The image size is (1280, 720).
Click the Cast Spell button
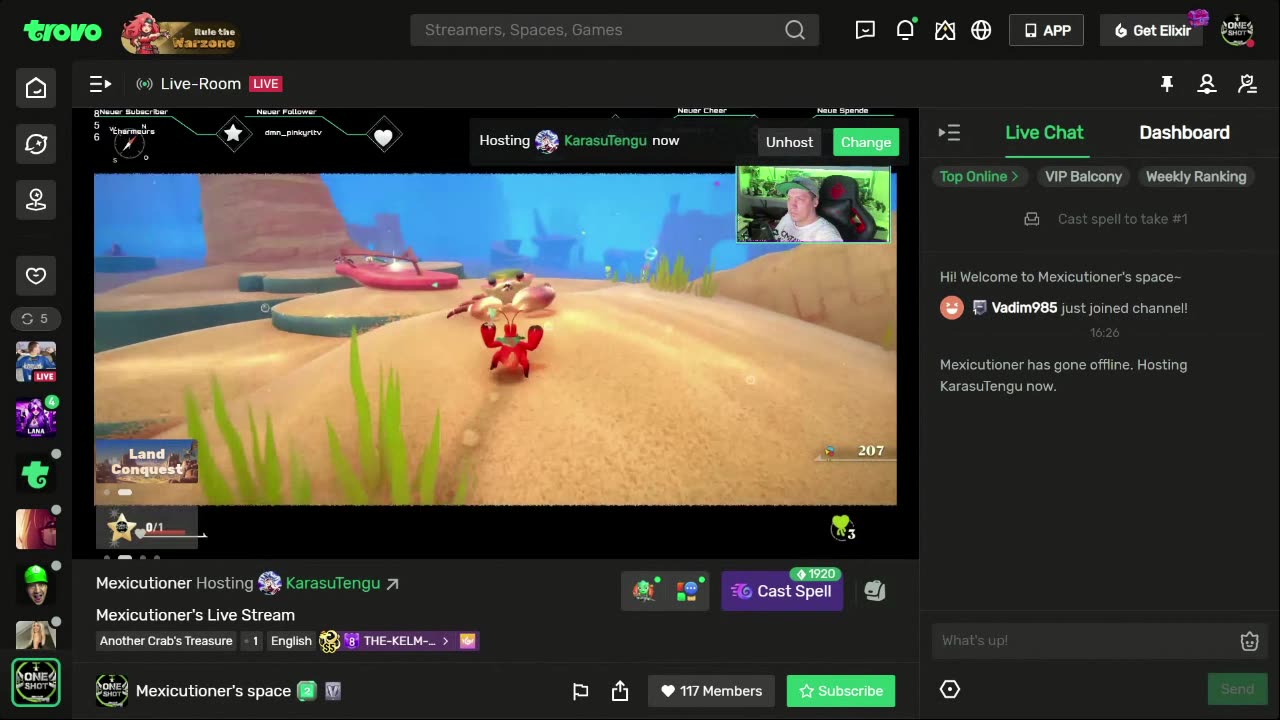pyautogui.click(x=782, y=591)
